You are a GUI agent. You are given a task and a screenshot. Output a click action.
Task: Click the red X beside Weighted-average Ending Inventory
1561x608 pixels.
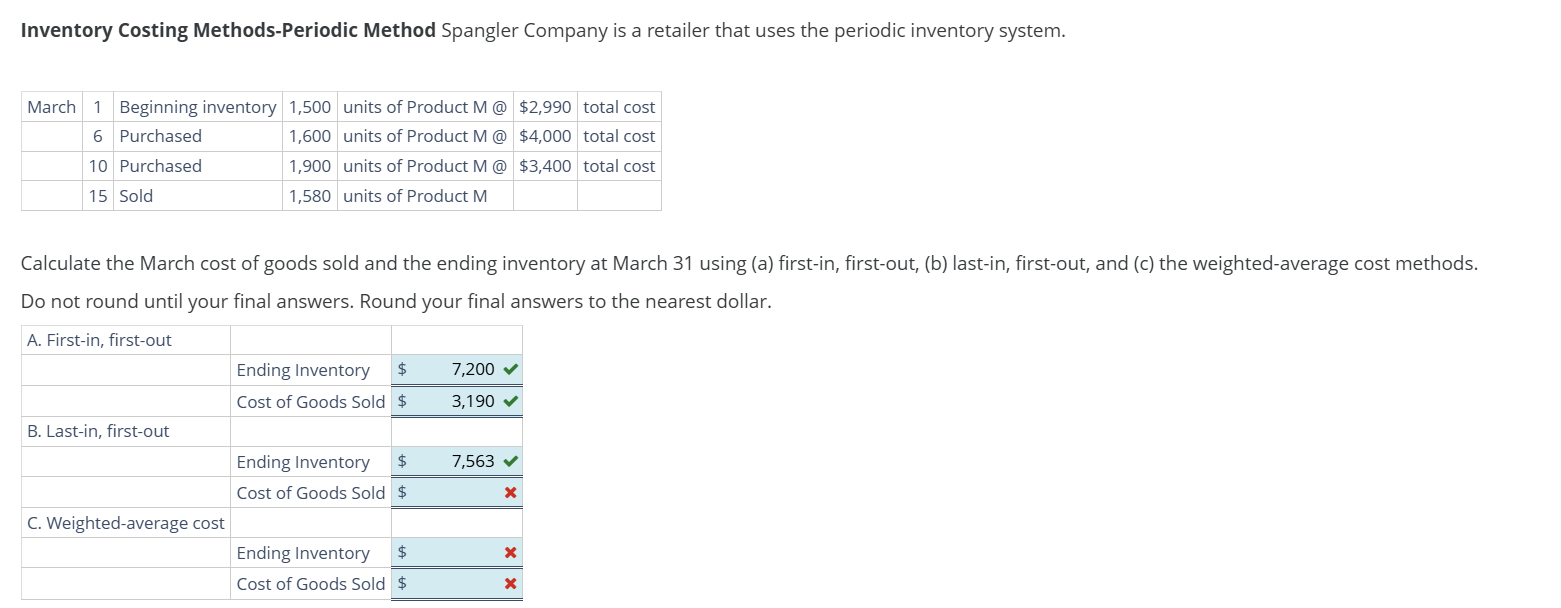tap(509, 552)
